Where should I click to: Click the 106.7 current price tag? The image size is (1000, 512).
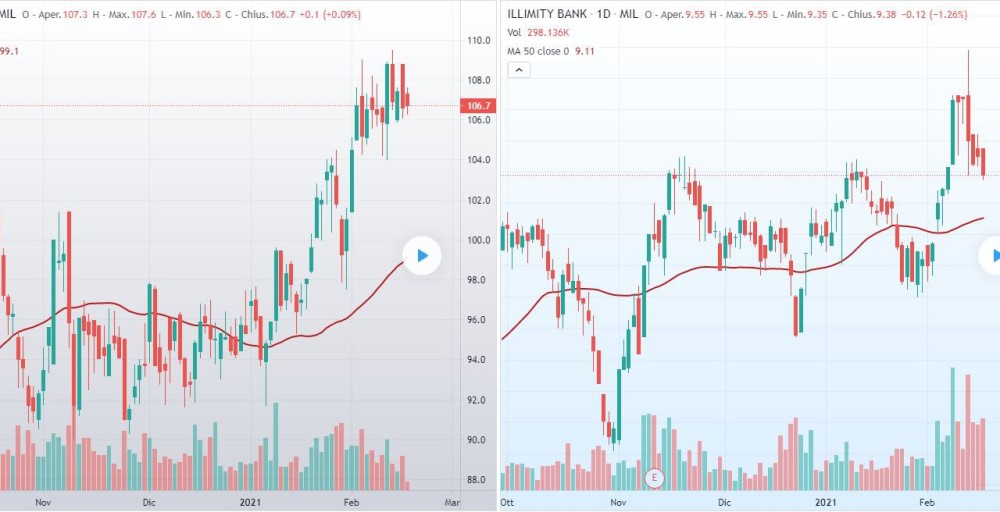(477, 106)
